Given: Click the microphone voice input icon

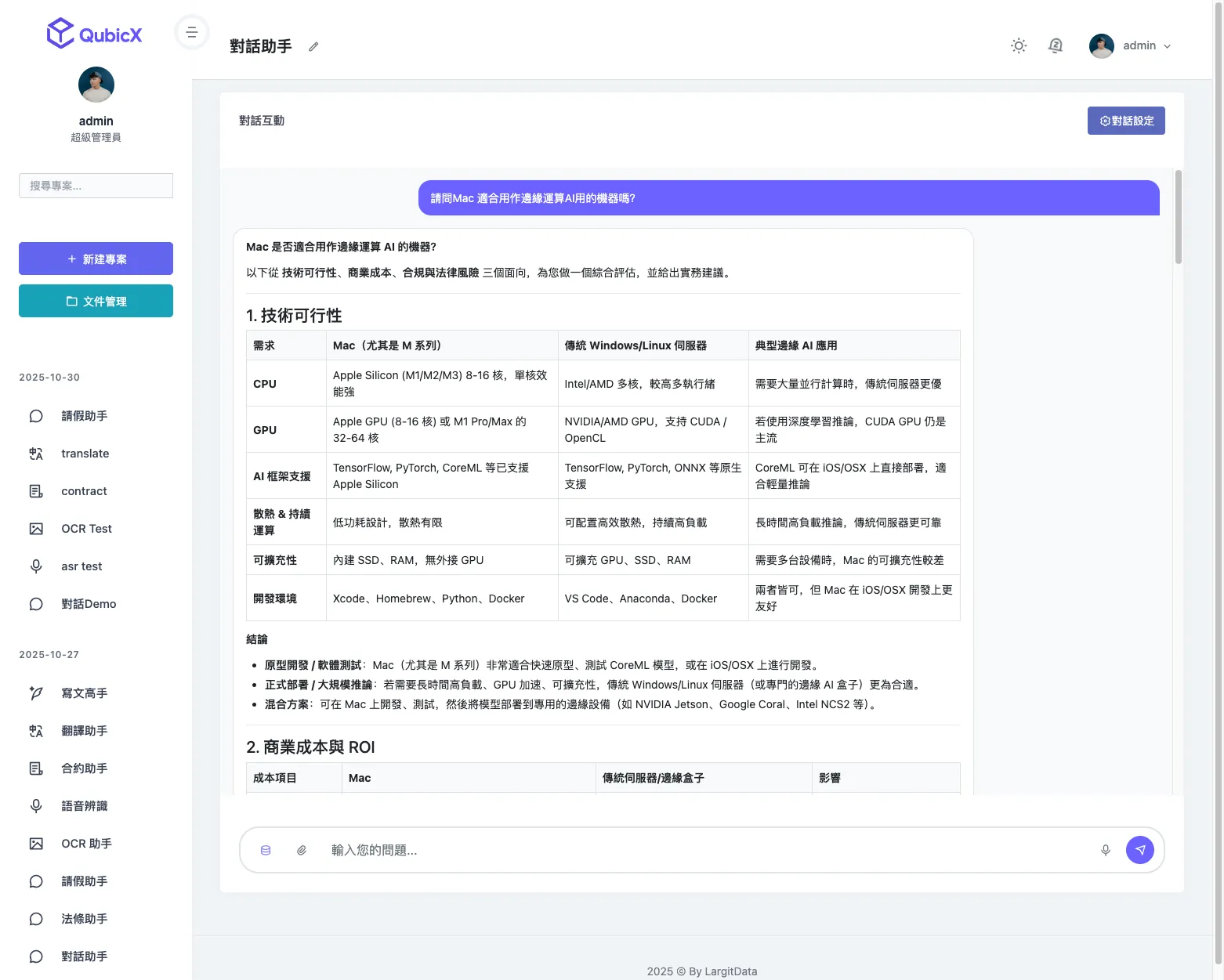Looking at the screenshot, I should tap(1106, 850).
